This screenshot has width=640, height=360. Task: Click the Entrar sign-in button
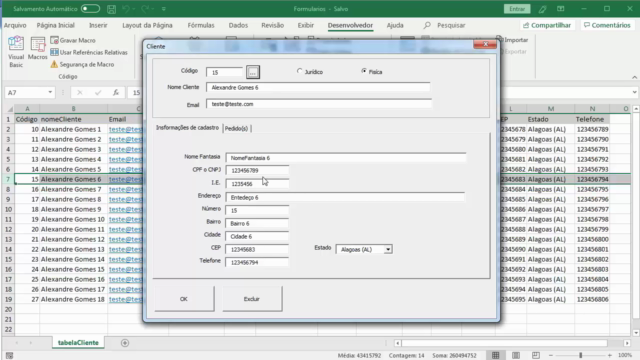[x=517, y=9]
